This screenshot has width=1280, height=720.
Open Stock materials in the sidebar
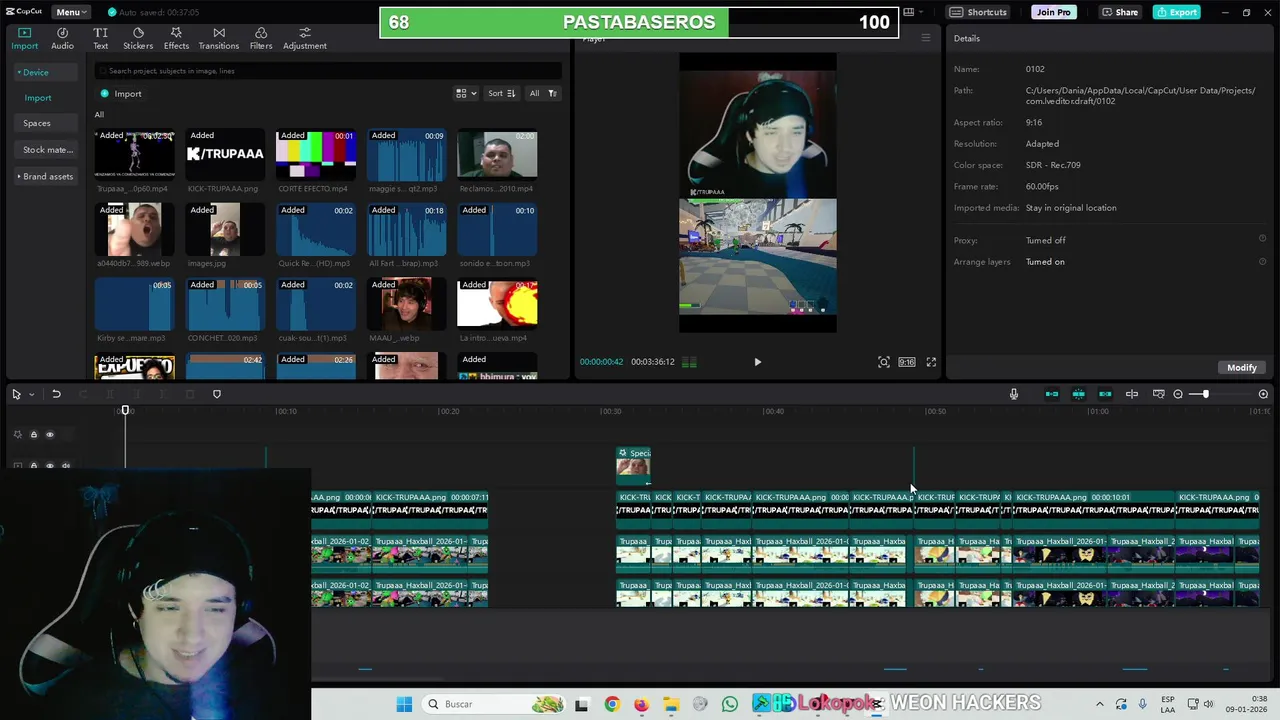(48, 150)
